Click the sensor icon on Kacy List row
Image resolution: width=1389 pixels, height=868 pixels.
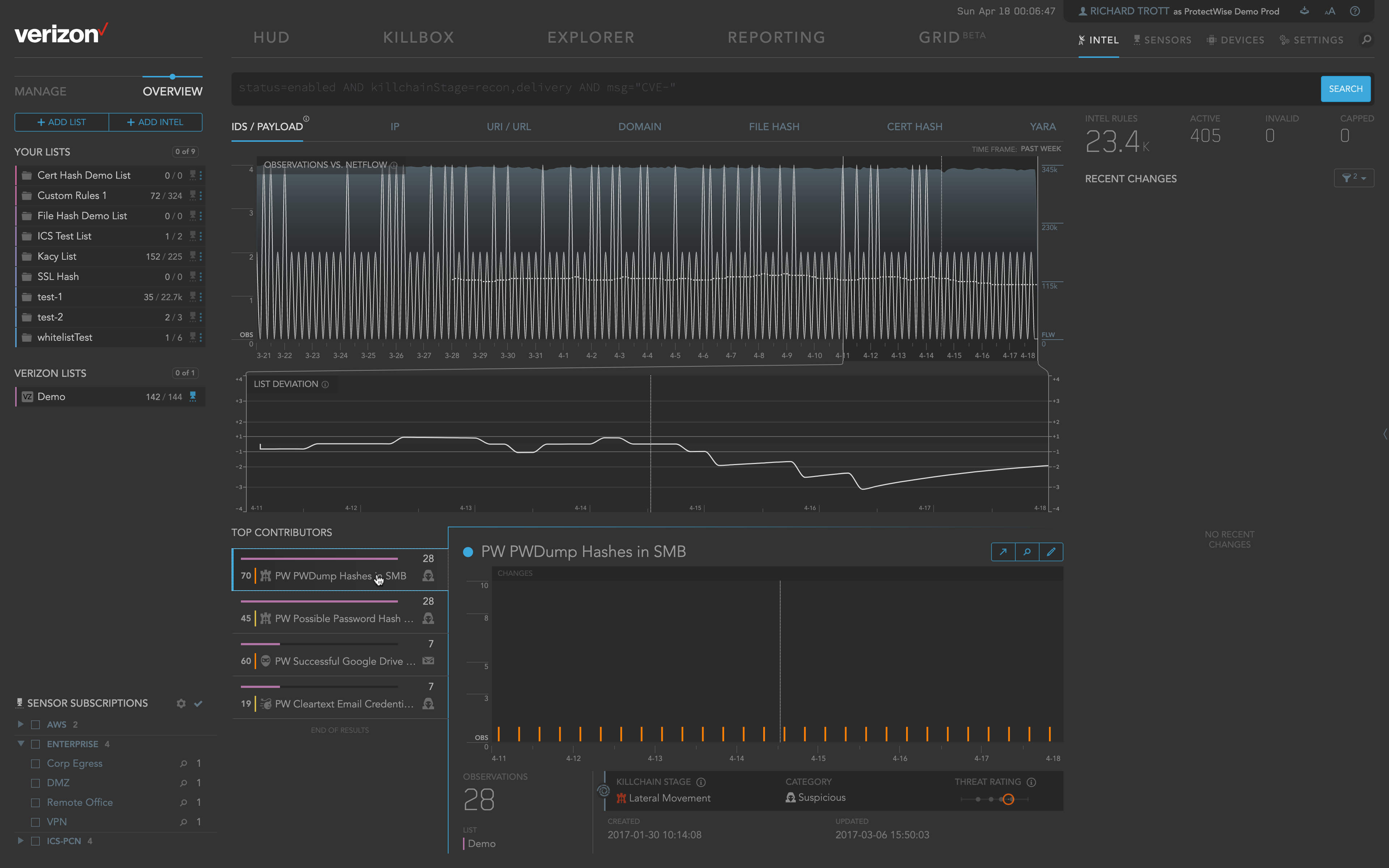[193, 256]
